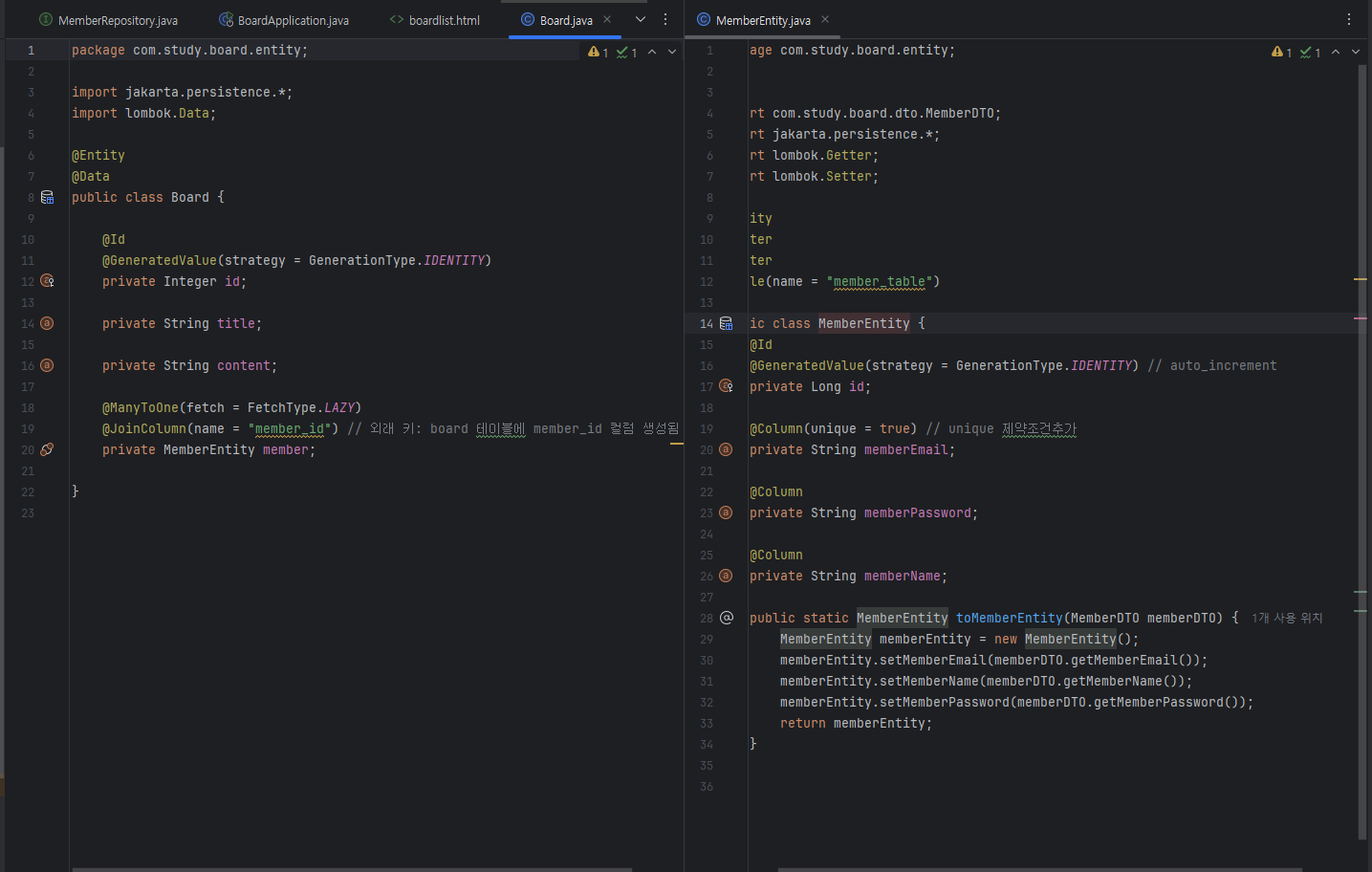Click the column gutter icon beside memberName
The width and height of the screenshot is (1372, 872).
click(726, 576)
